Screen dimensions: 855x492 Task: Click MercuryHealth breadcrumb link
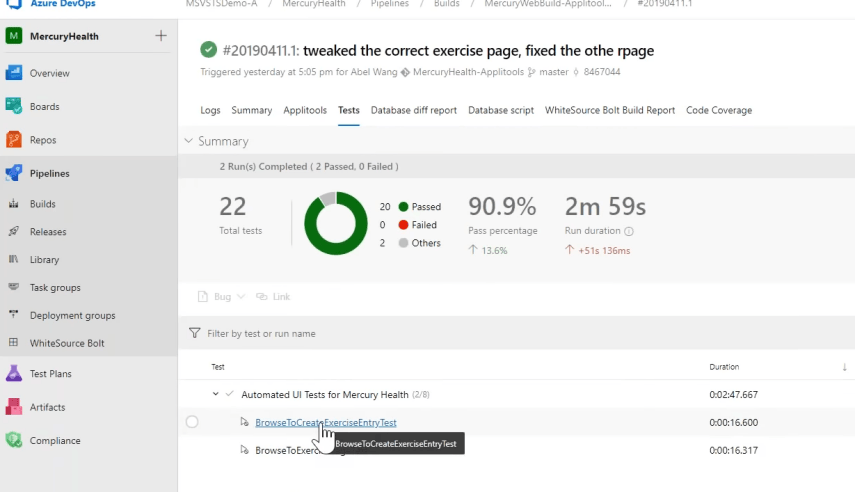314,3
